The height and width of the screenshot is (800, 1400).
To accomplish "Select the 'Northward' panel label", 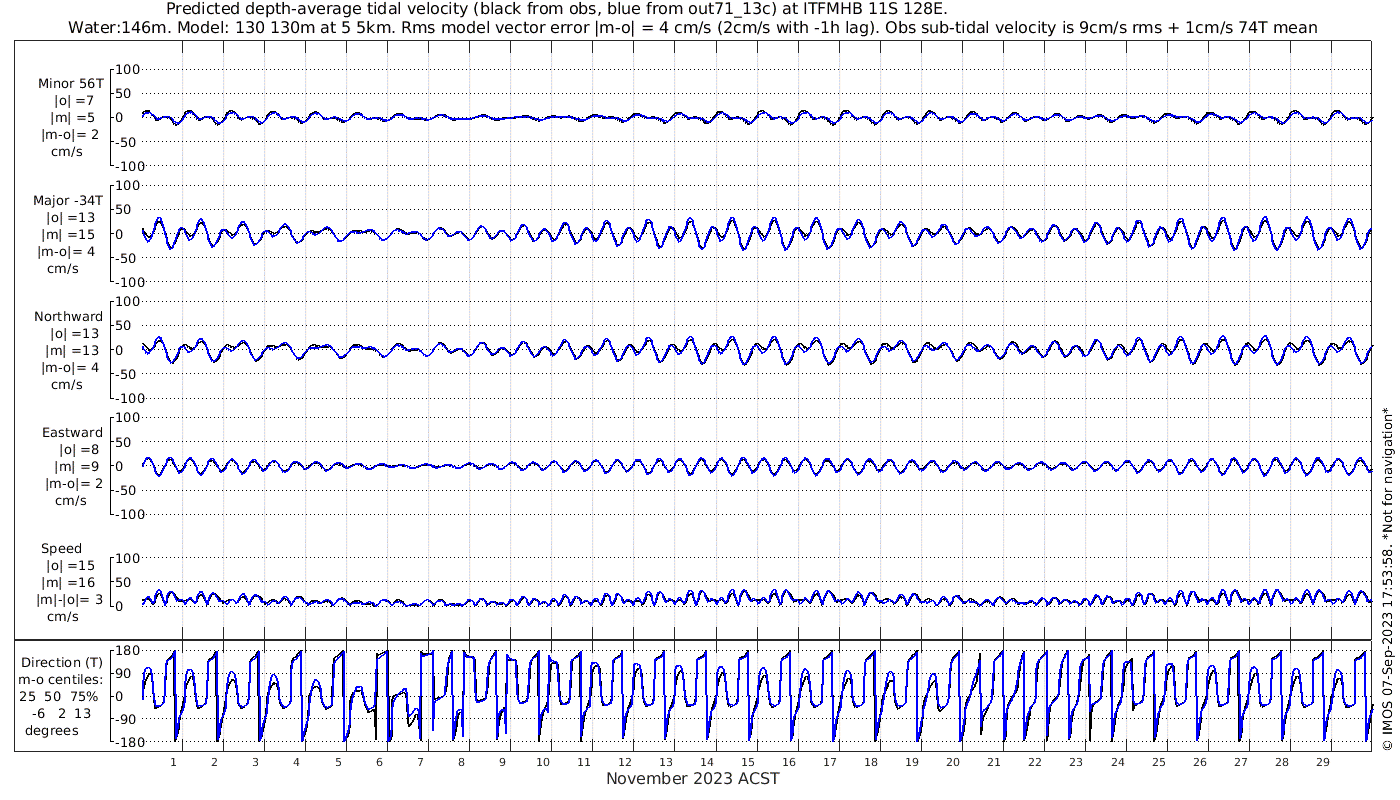I will 68,316.
